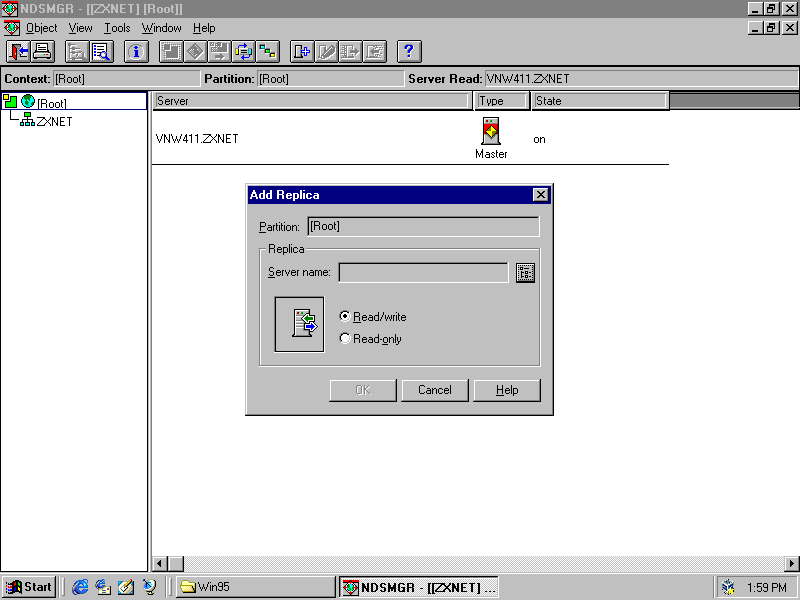The height and width of the screenshot is (600, 800).
Task: Click the Change Replica Type toolbar icon
Action: (327, 52)
